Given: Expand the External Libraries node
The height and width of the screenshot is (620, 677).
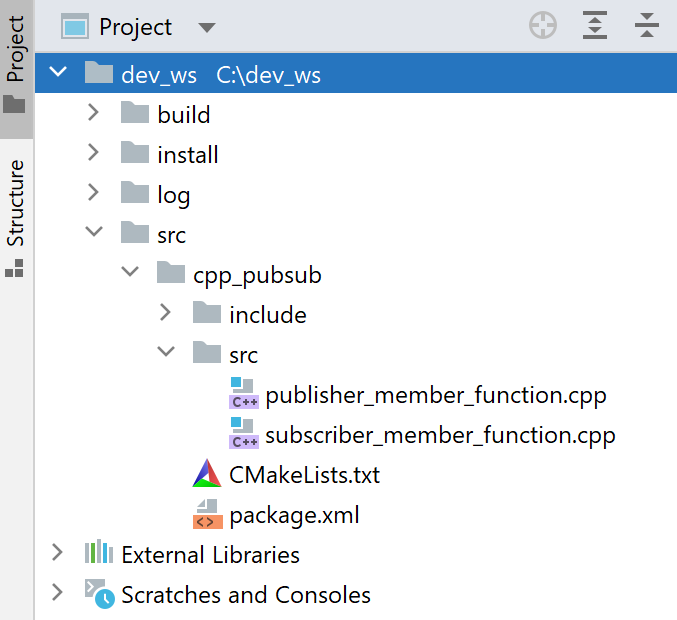Looking at the screenshot, I should [58, 553].
